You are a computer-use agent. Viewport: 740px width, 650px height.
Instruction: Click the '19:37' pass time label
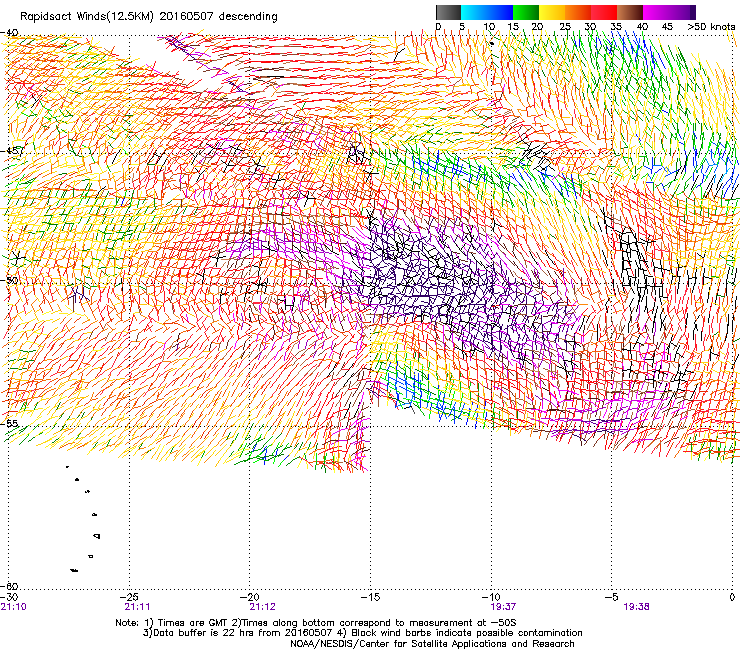pos(503,607)
